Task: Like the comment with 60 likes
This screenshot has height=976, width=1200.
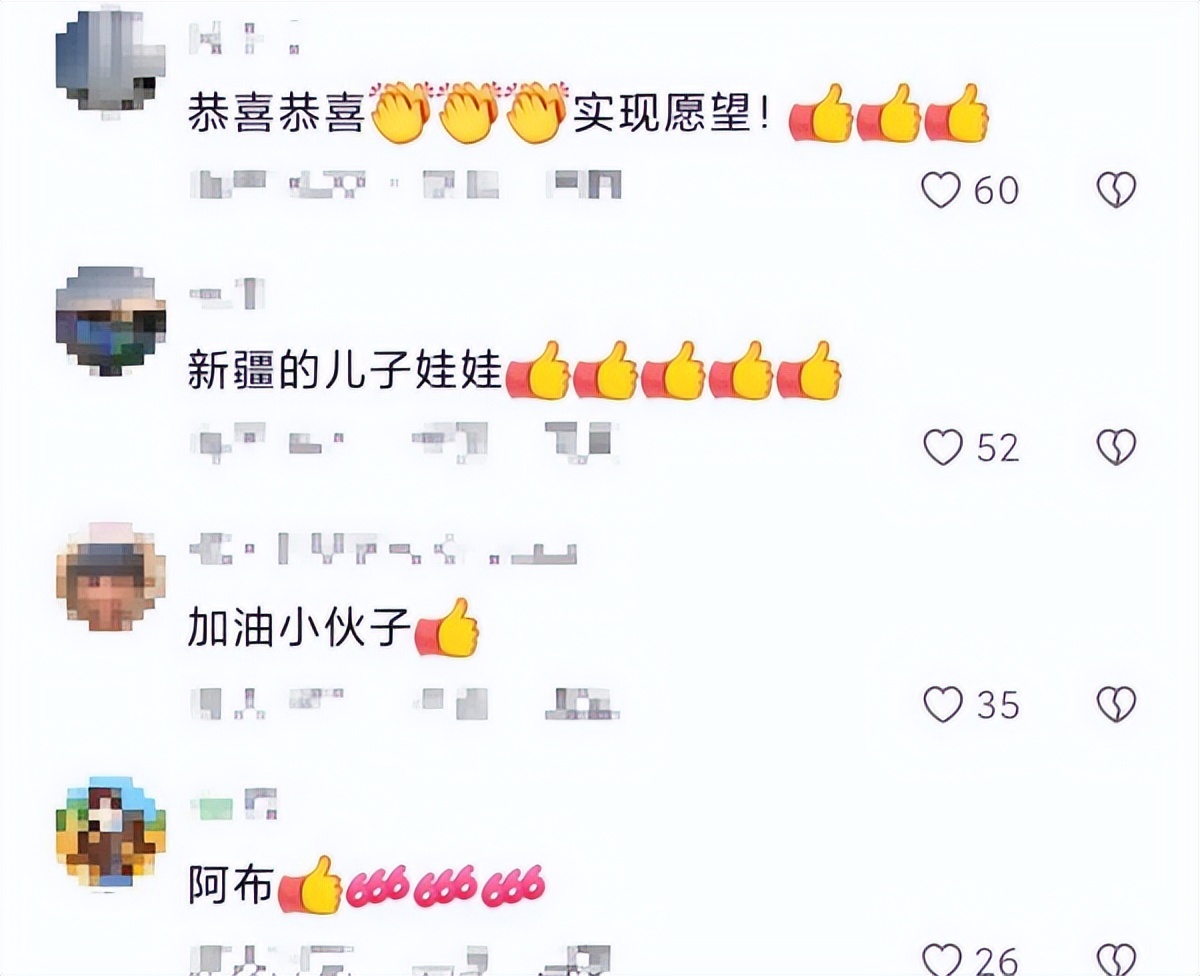Action: (941, 189)
